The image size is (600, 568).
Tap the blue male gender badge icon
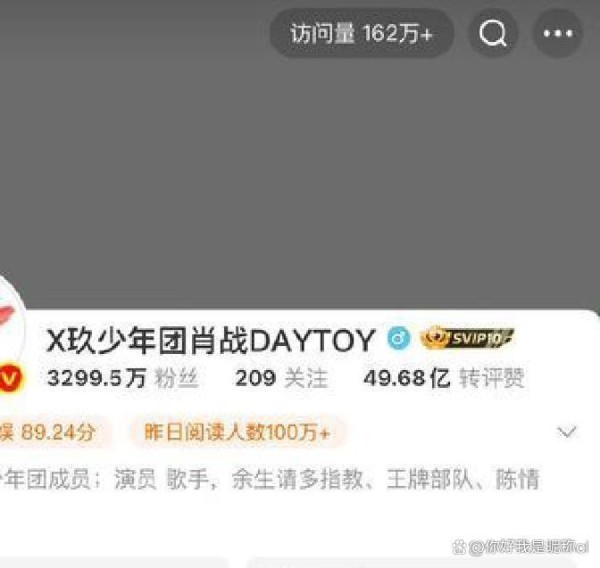tap(399, 338)
